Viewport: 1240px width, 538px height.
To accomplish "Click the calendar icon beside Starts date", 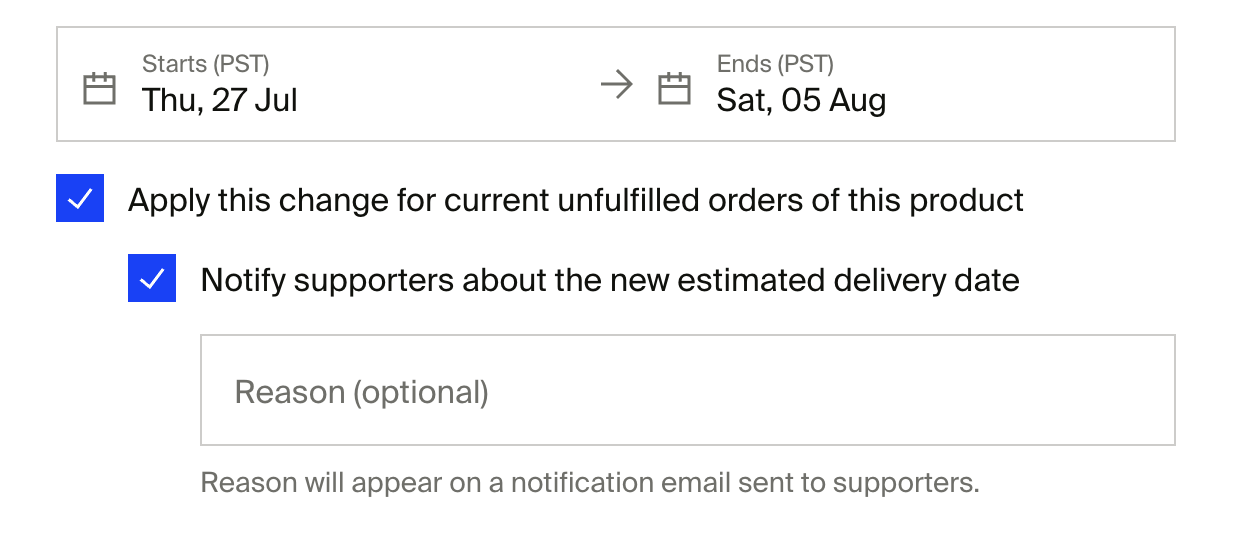I will (x=99, y=89).
